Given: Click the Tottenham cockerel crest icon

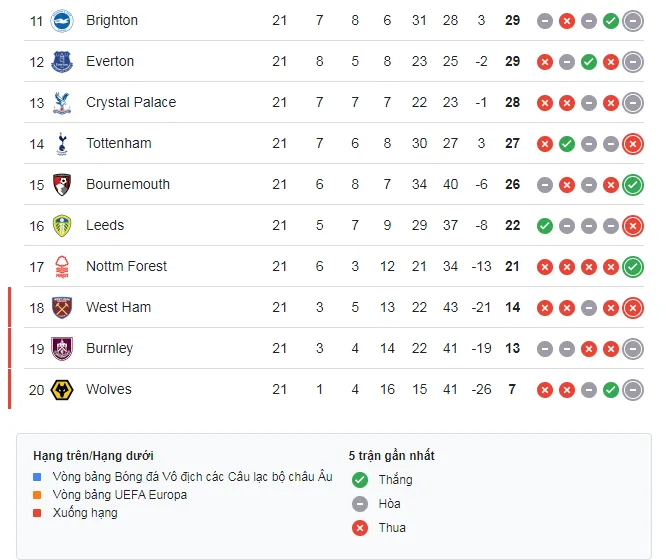Looking at the screenshot, I should (62, 143).
